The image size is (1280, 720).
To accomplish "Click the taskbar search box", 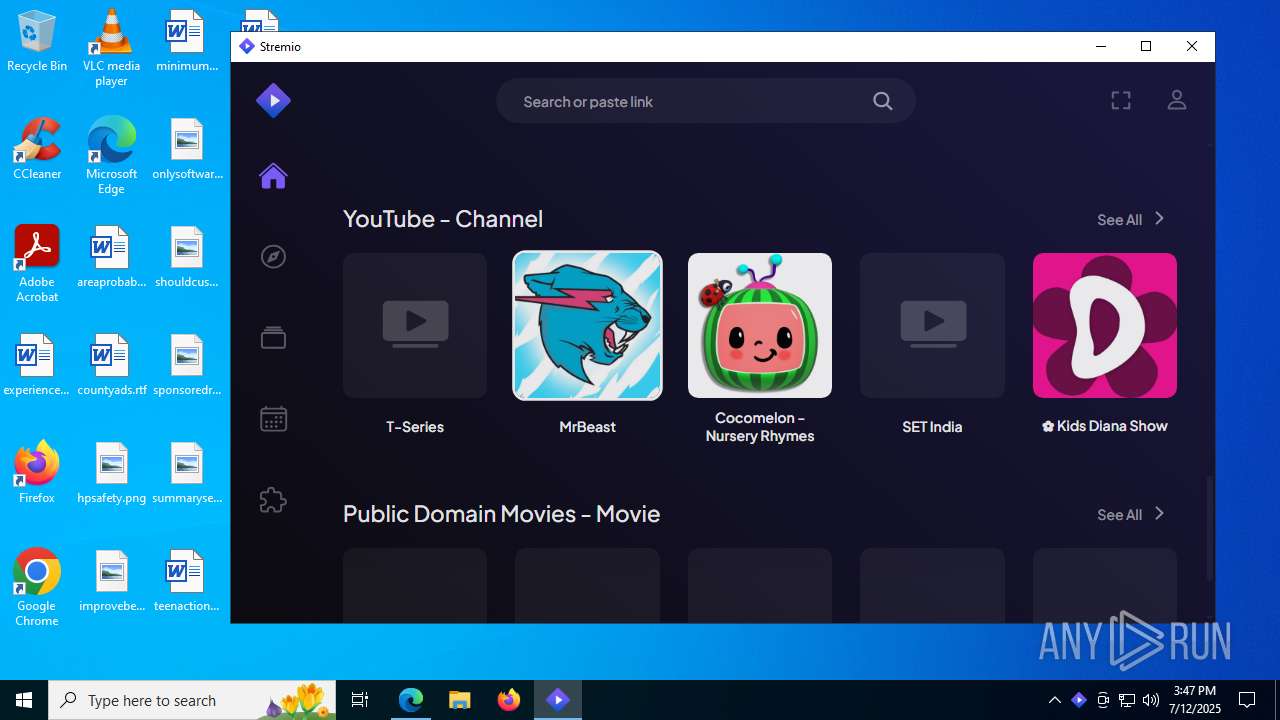I will click(194, 700).
